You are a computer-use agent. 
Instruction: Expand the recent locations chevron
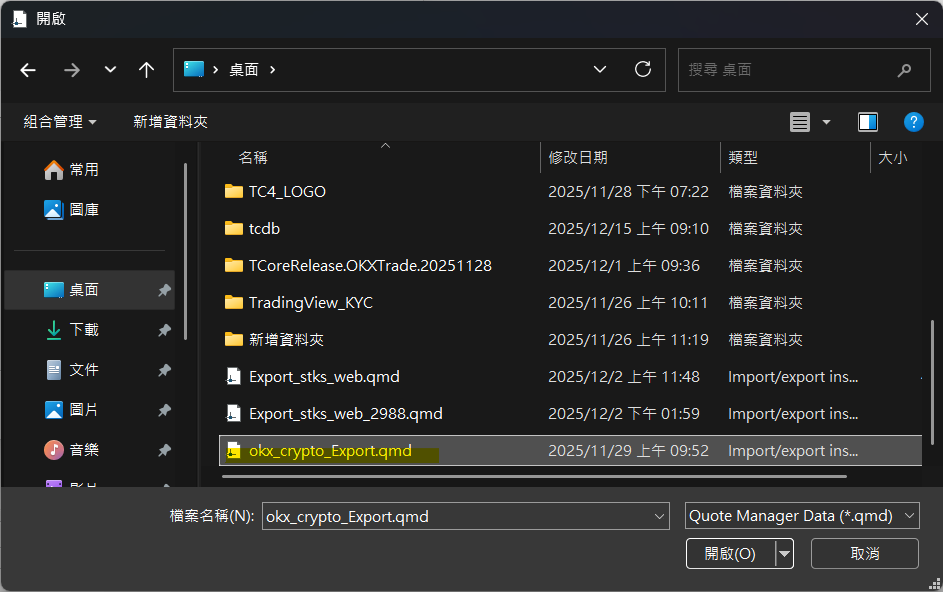[x=110, y=70]
